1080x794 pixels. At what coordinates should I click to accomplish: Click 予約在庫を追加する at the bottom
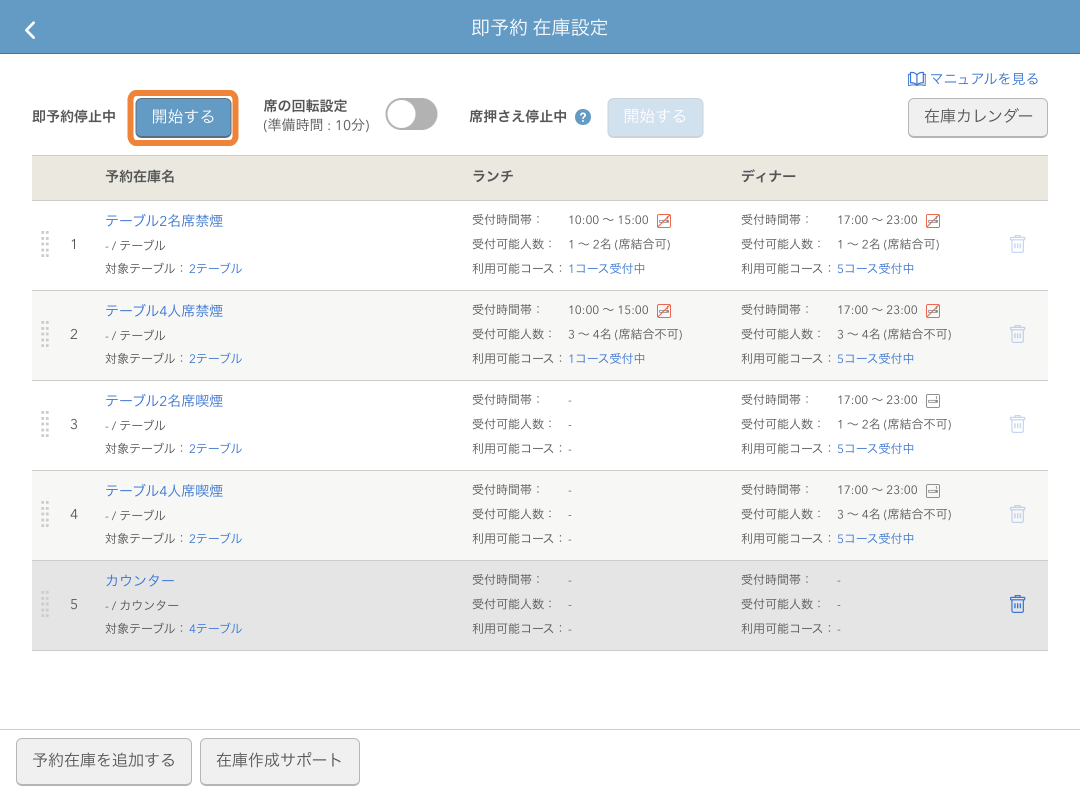click(x=103, y=761)
